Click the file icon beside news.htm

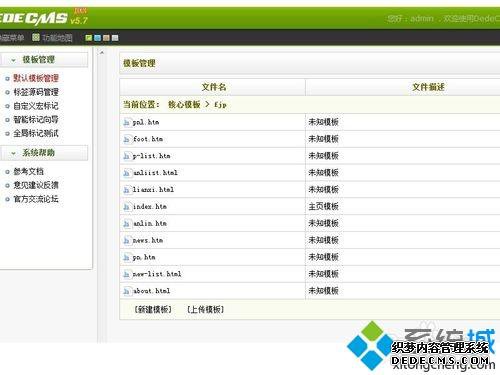pyautogui.click(x=126, y=241)
